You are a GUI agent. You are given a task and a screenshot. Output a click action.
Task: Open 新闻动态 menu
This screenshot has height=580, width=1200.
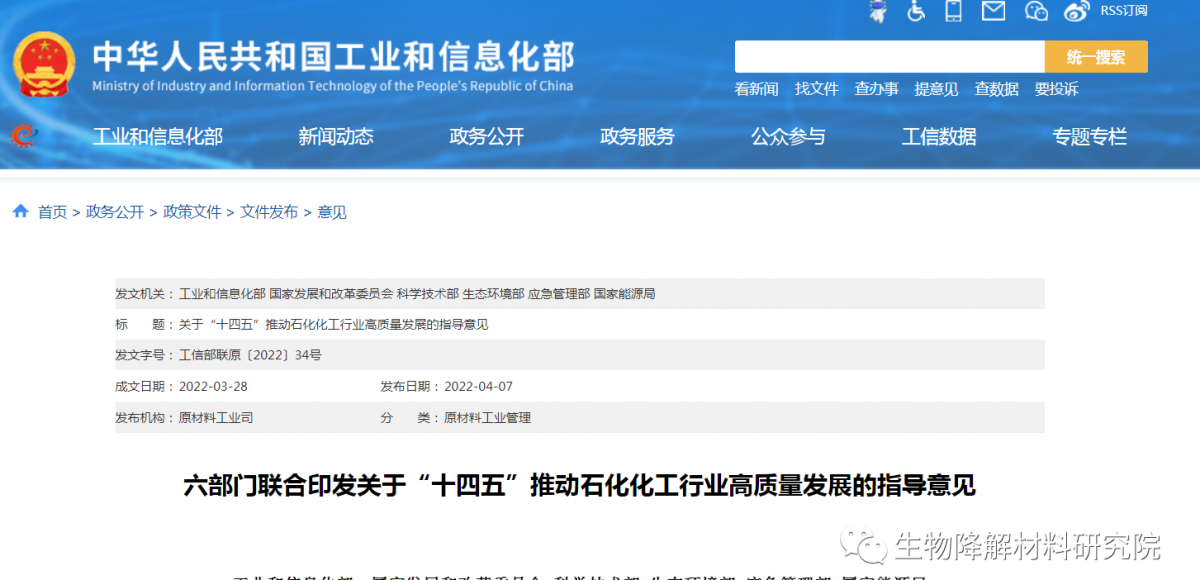pos(336,137)
